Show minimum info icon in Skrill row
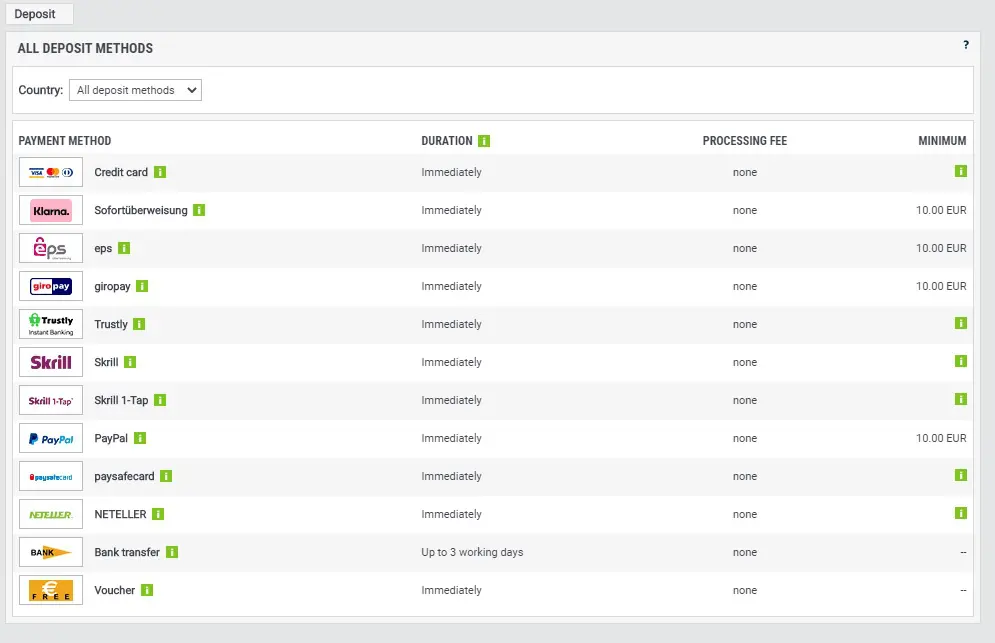Image resolution: width=995 pixels, height=643 pixels. click(x=961, y=361)
